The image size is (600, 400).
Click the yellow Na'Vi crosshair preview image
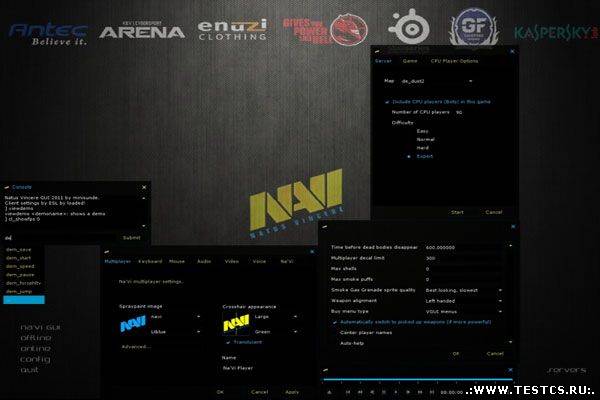point(236,323)
